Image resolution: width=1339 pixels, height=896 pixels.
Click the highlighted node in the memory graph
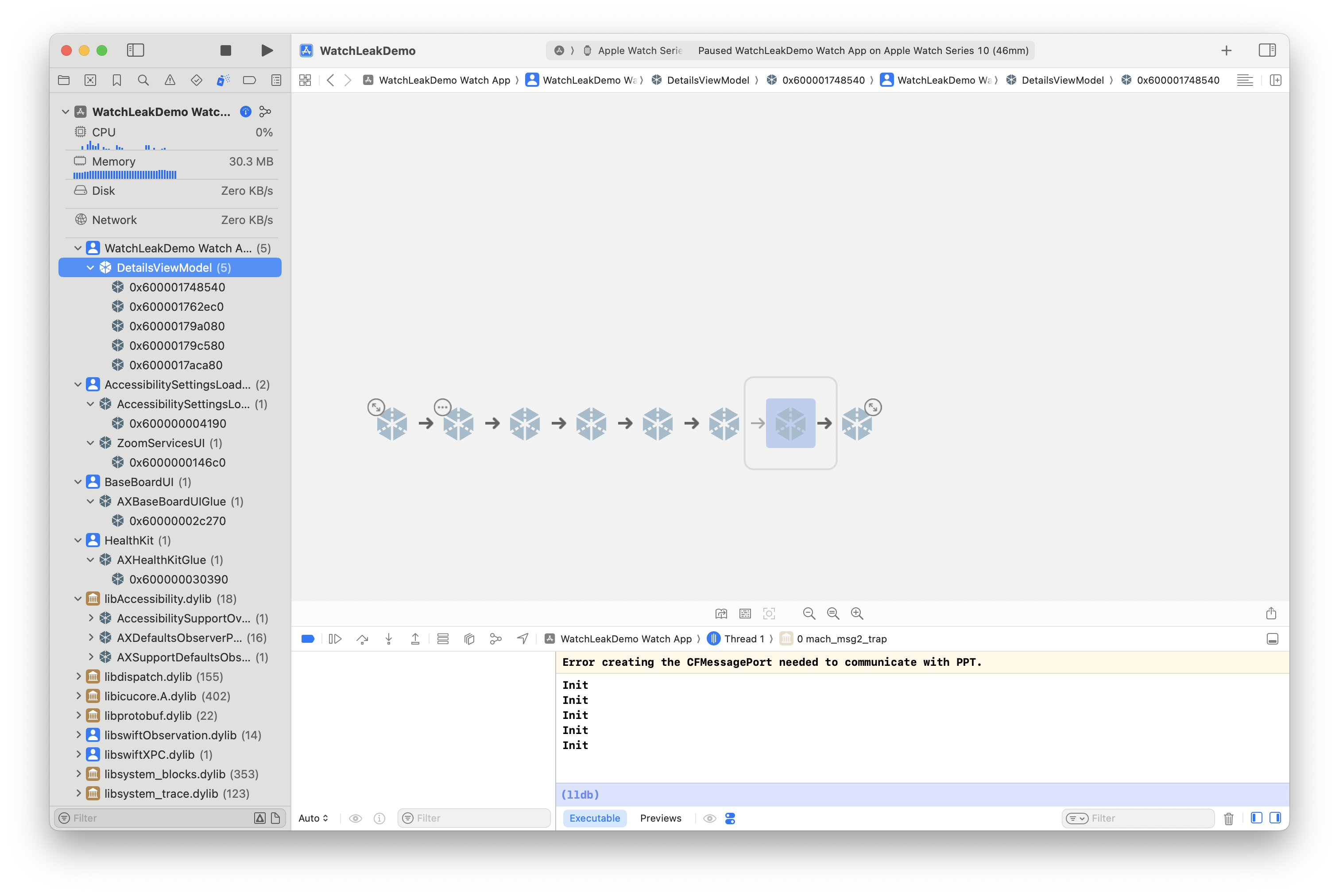click(790, 423)
